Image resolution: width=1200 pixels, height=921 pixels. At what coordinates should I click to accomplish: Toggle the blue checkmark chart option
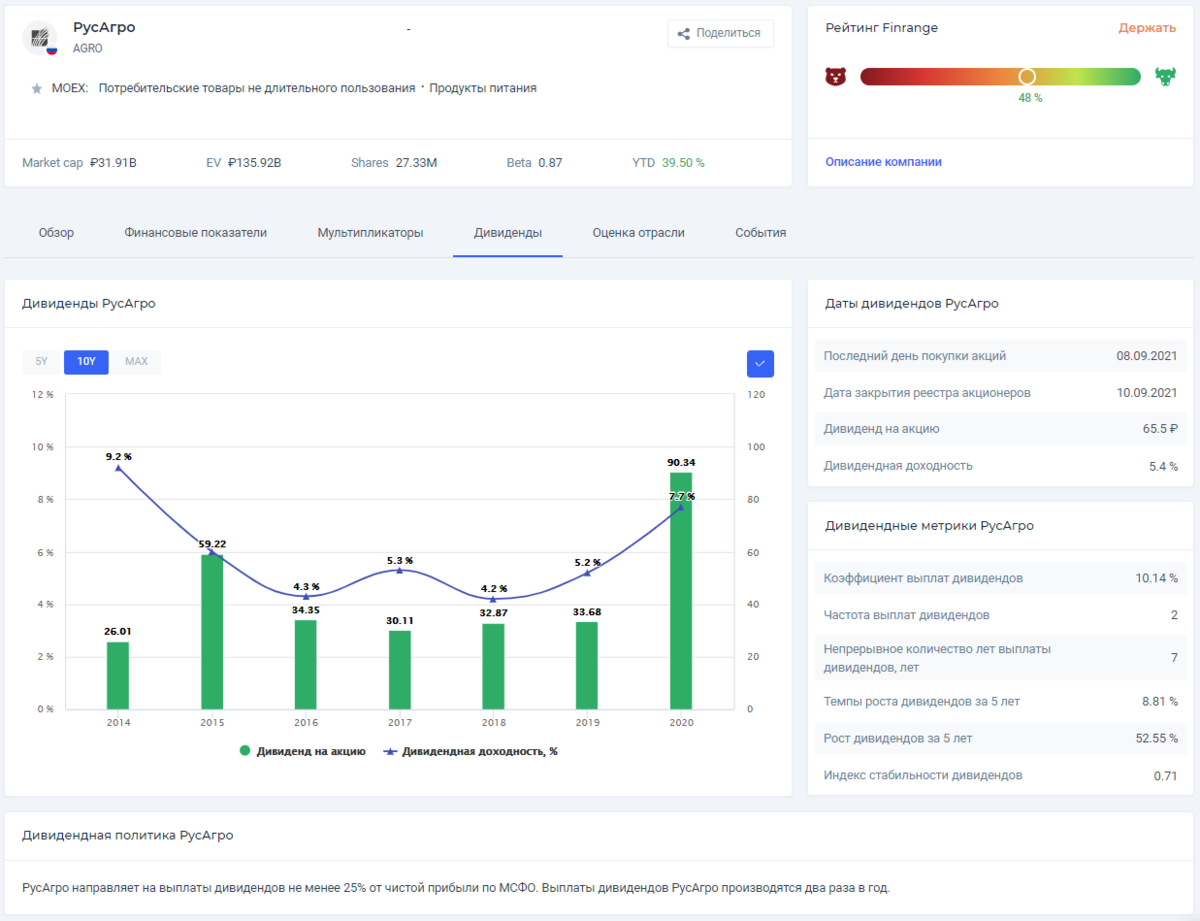[x=760, y=363]
